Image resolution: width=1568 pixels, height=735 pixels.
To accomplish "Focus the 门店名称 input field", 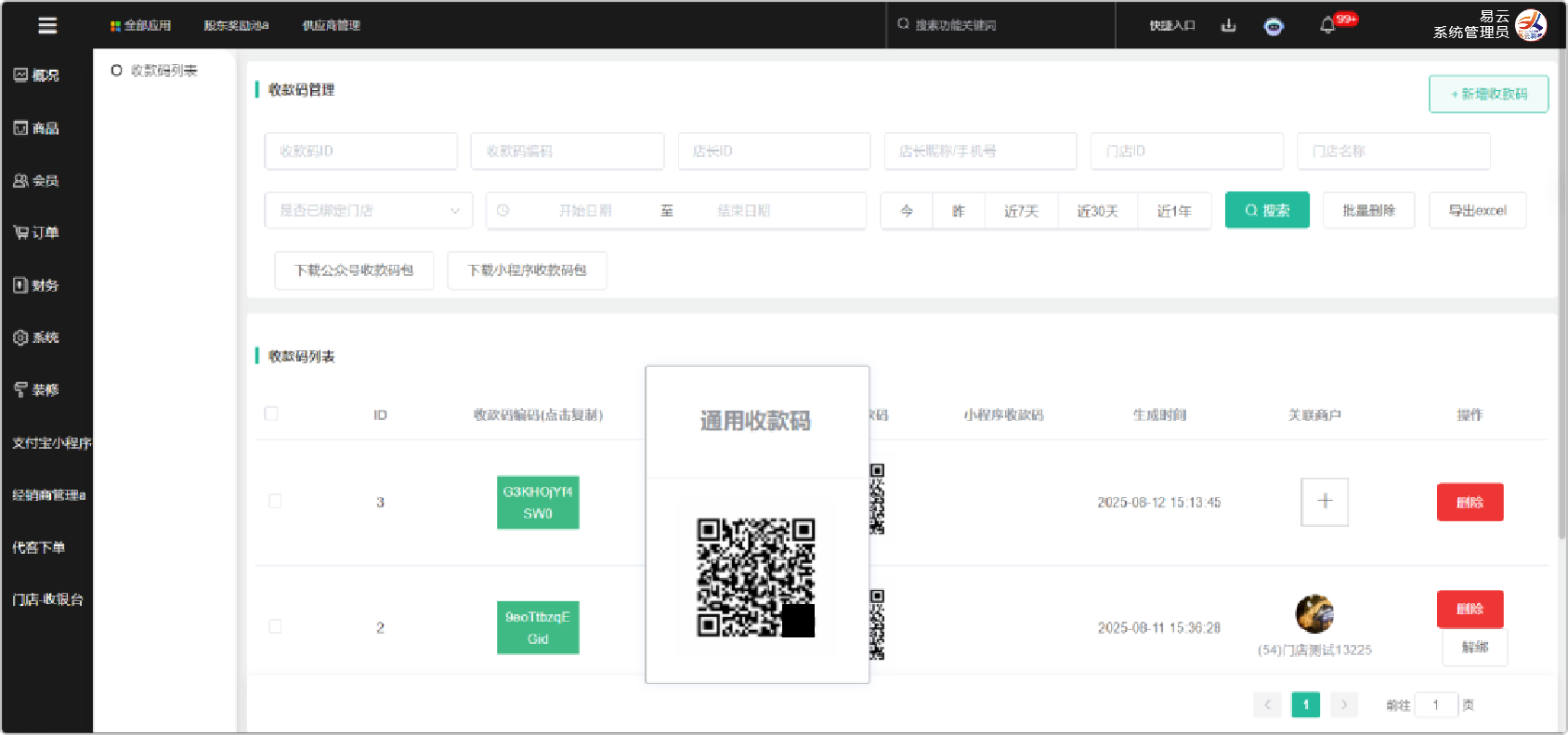I will [x=1393, y=151].
